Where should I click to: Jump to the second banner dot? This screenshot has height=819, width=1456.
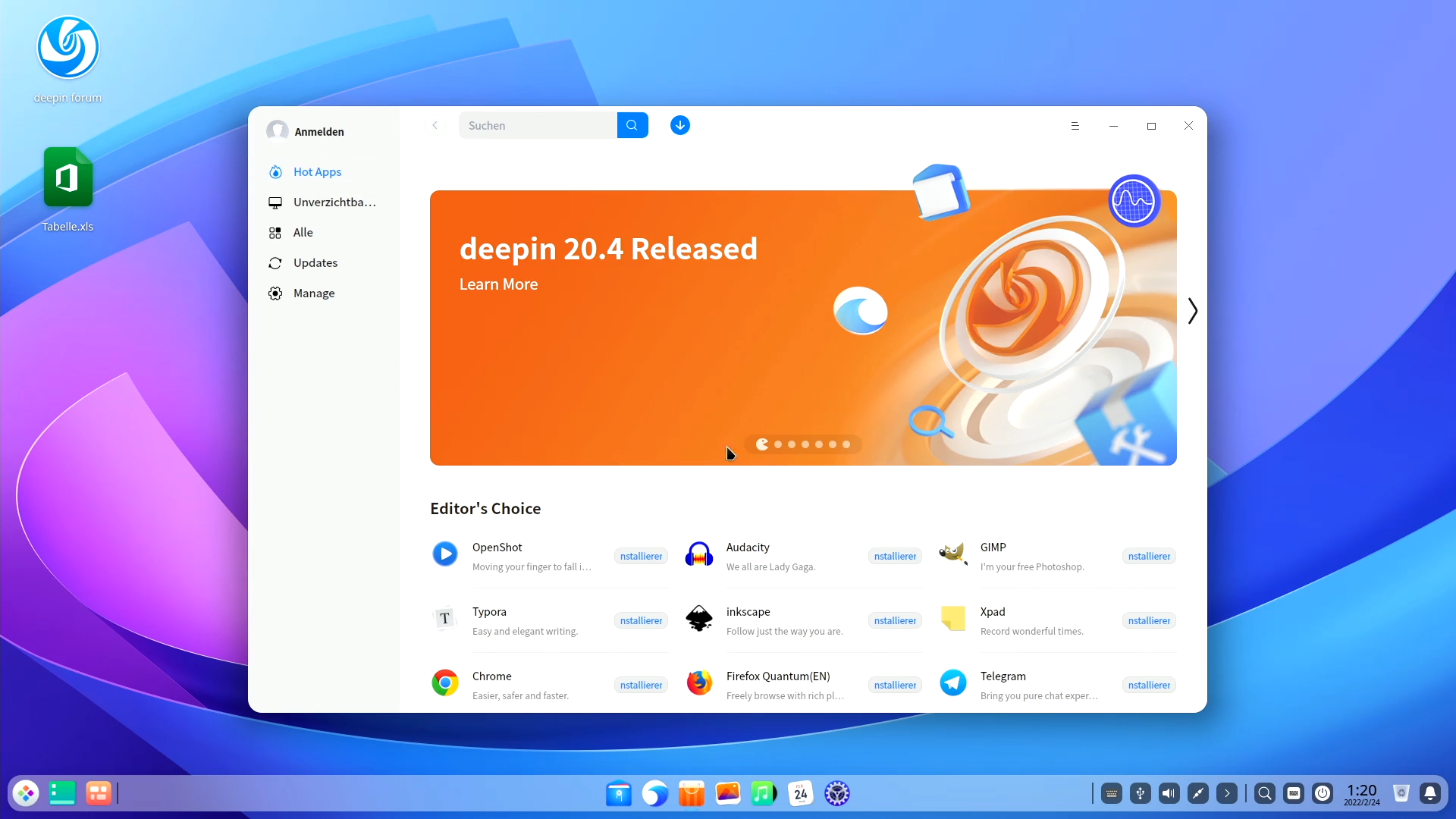click(x=778, y=444)
